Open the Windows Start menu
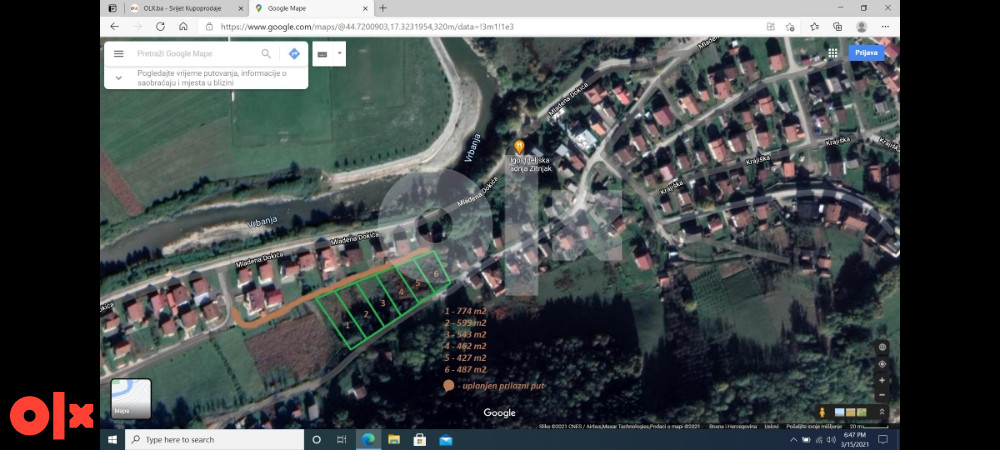The image size is (1000, 450). [113, 440]
